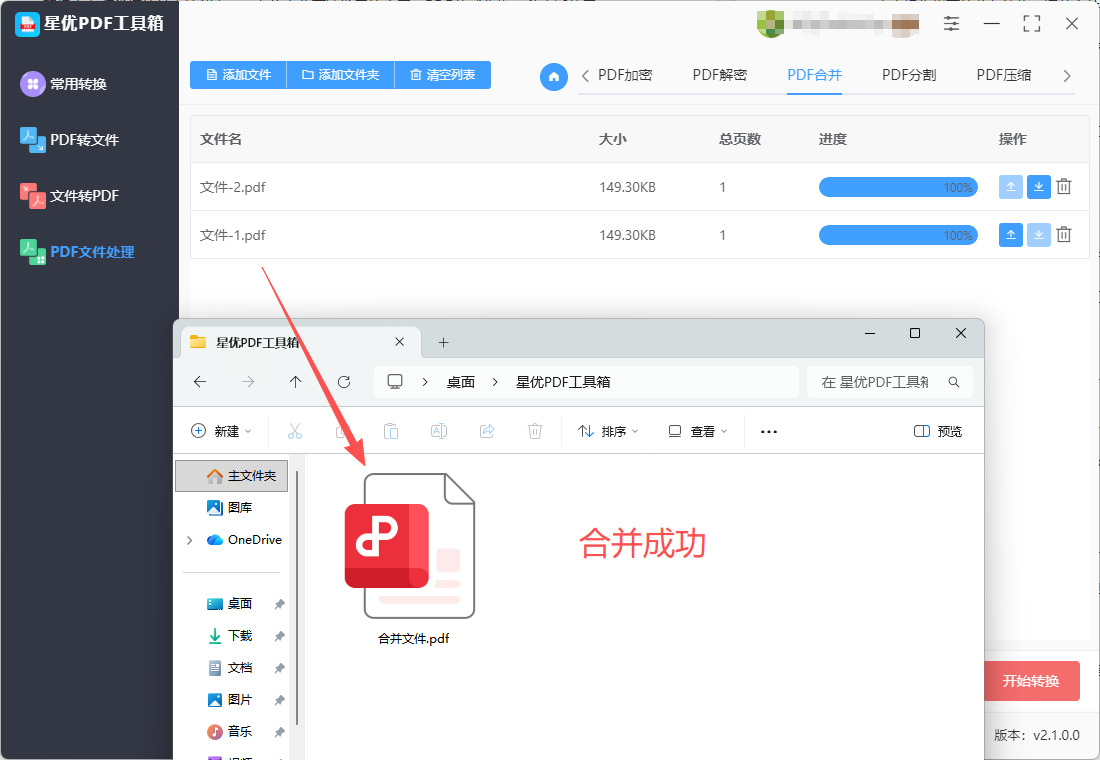
Task: Delete 文件-2.pdf from the list
Action: [1064, 187]
